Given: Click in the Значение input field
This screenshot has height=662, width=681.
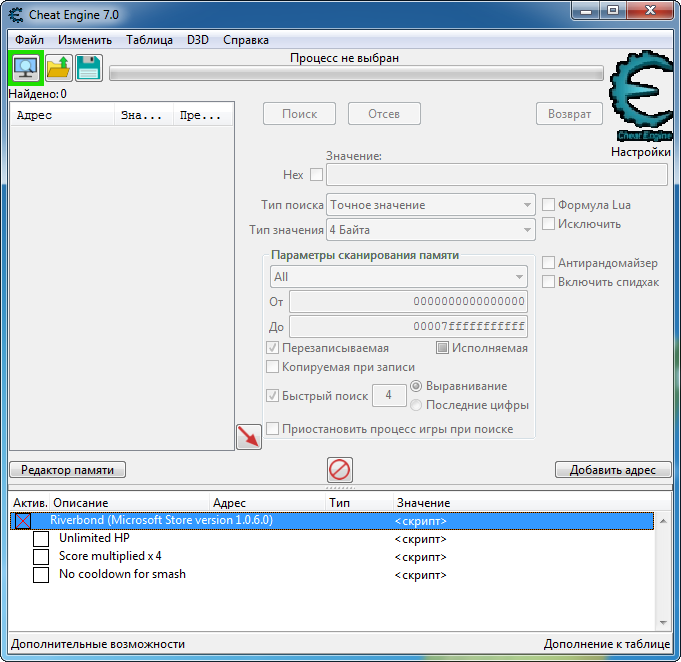Looking at the screenshot, I should point(497,175).
